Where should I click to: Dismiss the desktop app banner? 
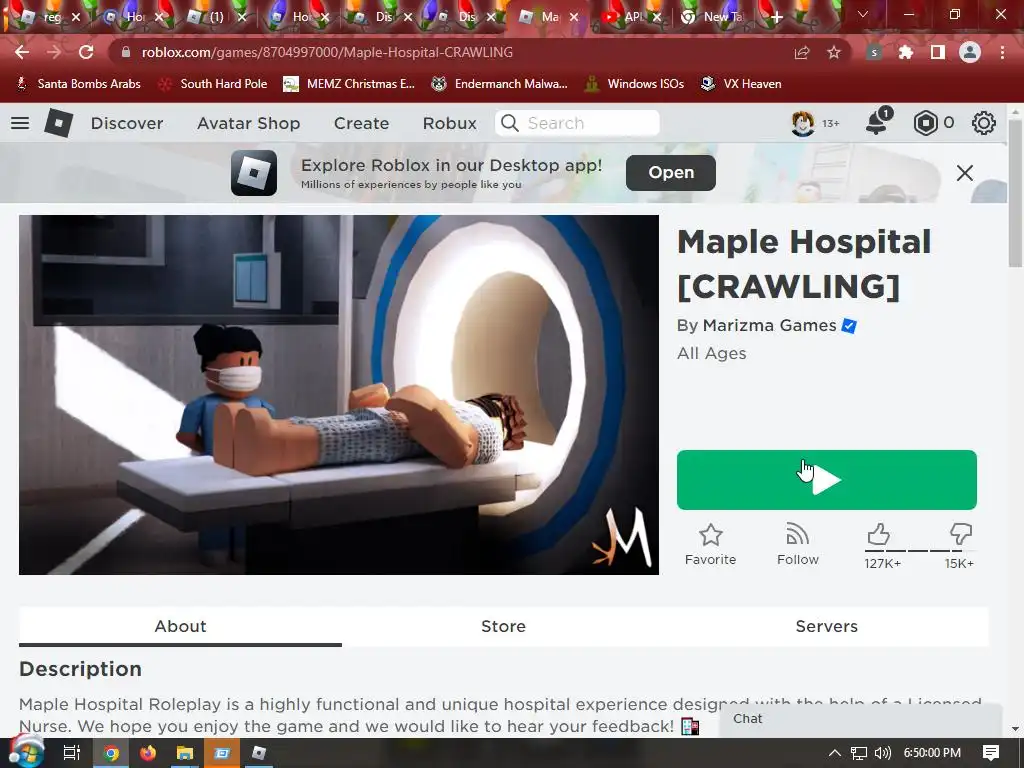(965, 173)
